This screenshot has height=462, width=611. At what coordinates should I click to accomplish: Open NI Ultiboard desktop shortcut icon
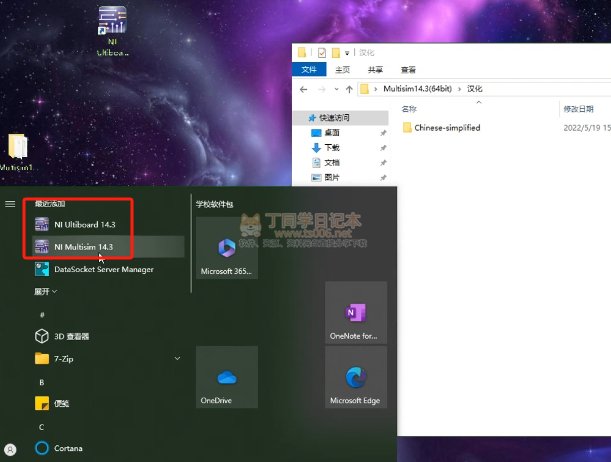click(x=112, y=30)
